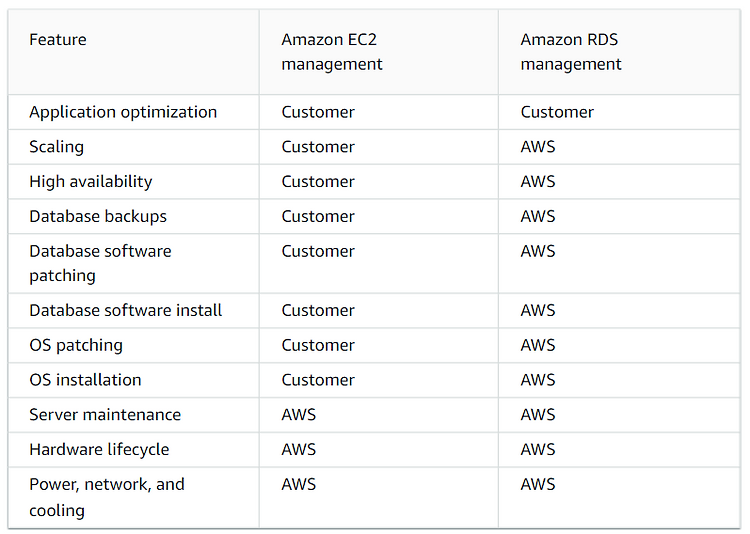Viewport: 750px width, 534px height.
Task: Click Customer in EC2 OS patching row
Action: pos(318,345)
